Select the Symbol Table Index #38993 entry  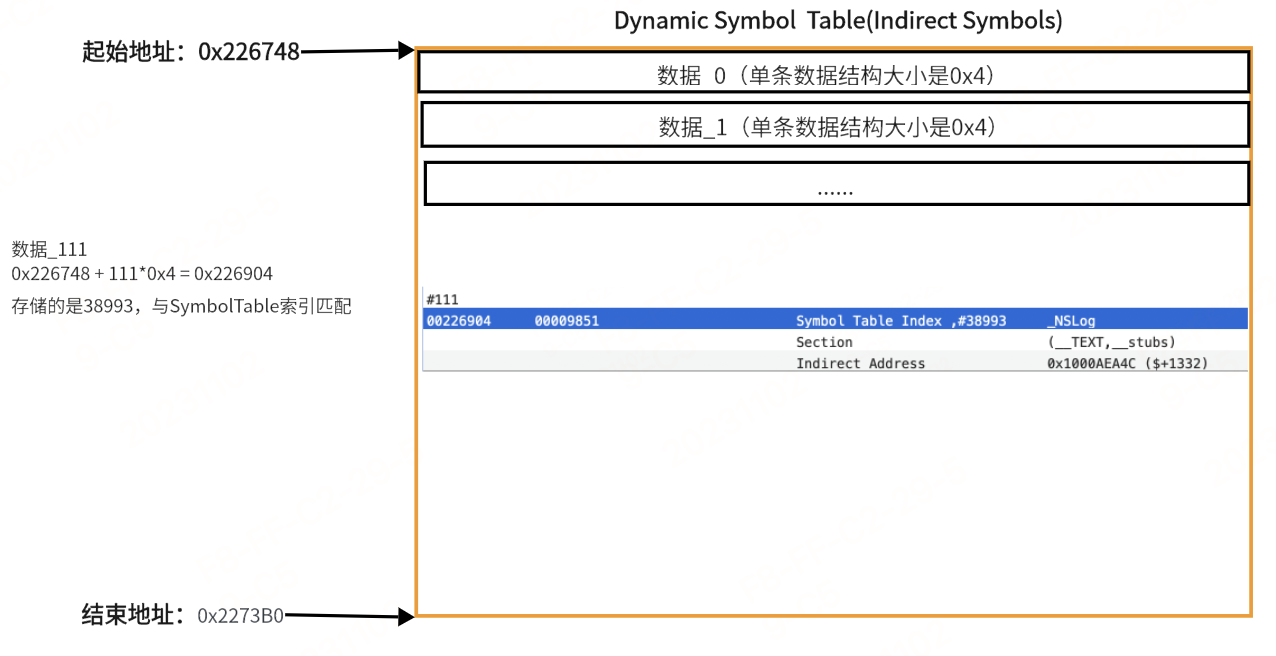[x=900, y=321]
